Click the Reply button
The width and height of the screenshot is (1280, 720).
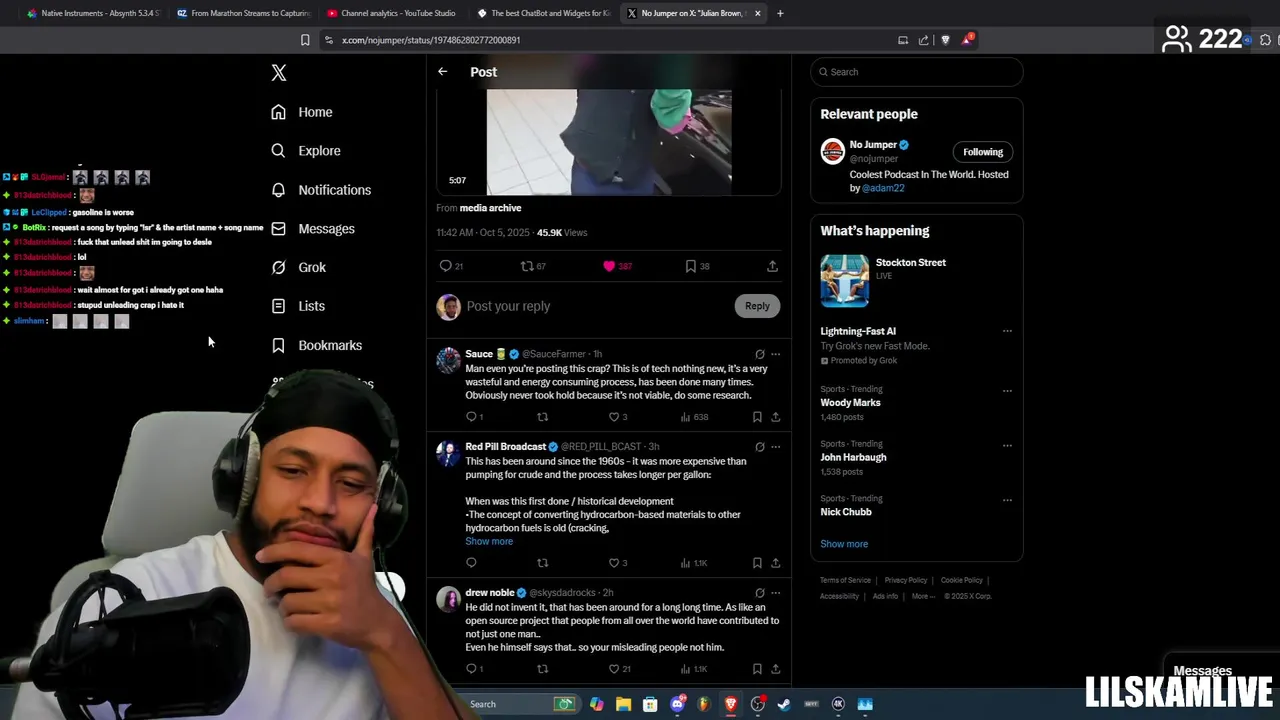click(x=757, y=306)
